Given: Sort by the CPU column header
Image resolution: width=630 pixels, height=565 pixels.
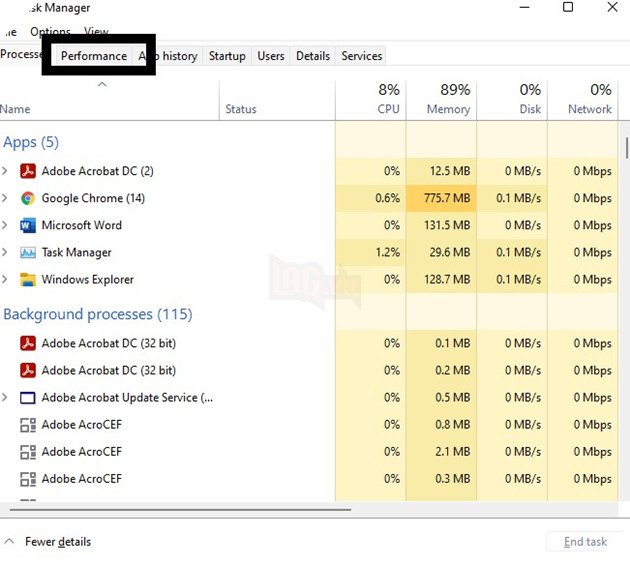Looking at the screenshot, I should click(370, 100).
